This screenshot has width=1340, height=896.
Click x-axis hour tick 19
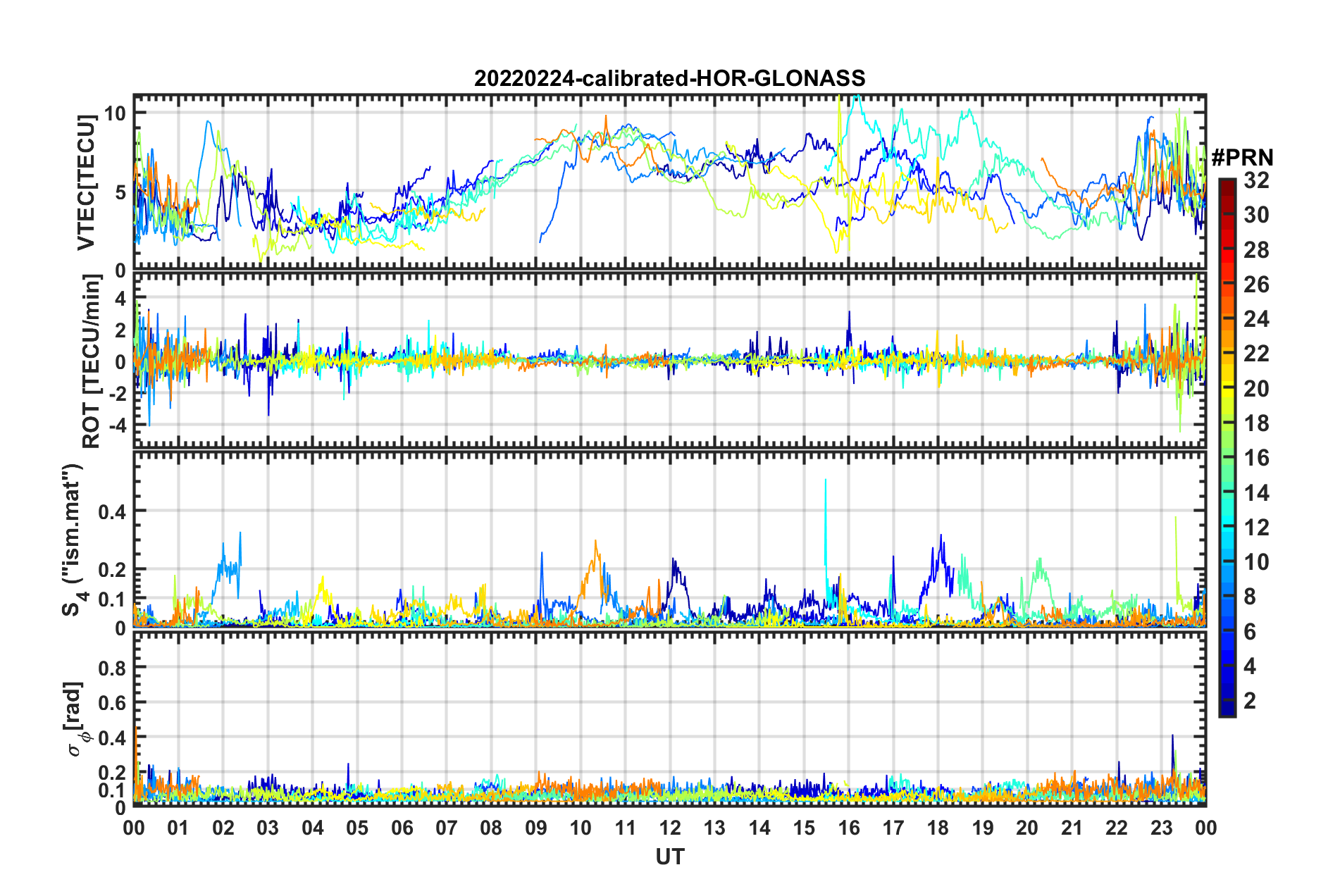[x=983, y=828]
